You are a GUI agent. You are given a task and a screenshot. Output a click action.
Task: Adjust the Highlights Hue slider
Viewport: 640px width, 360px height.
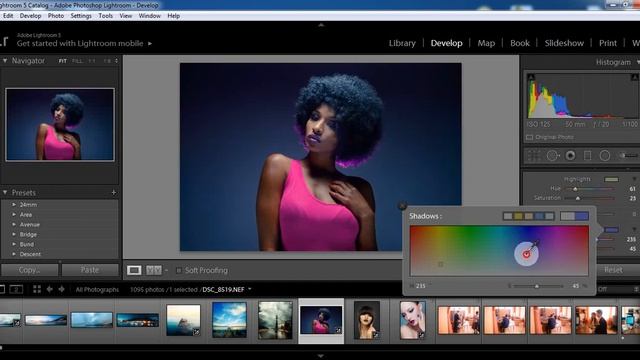click(575, 189)
